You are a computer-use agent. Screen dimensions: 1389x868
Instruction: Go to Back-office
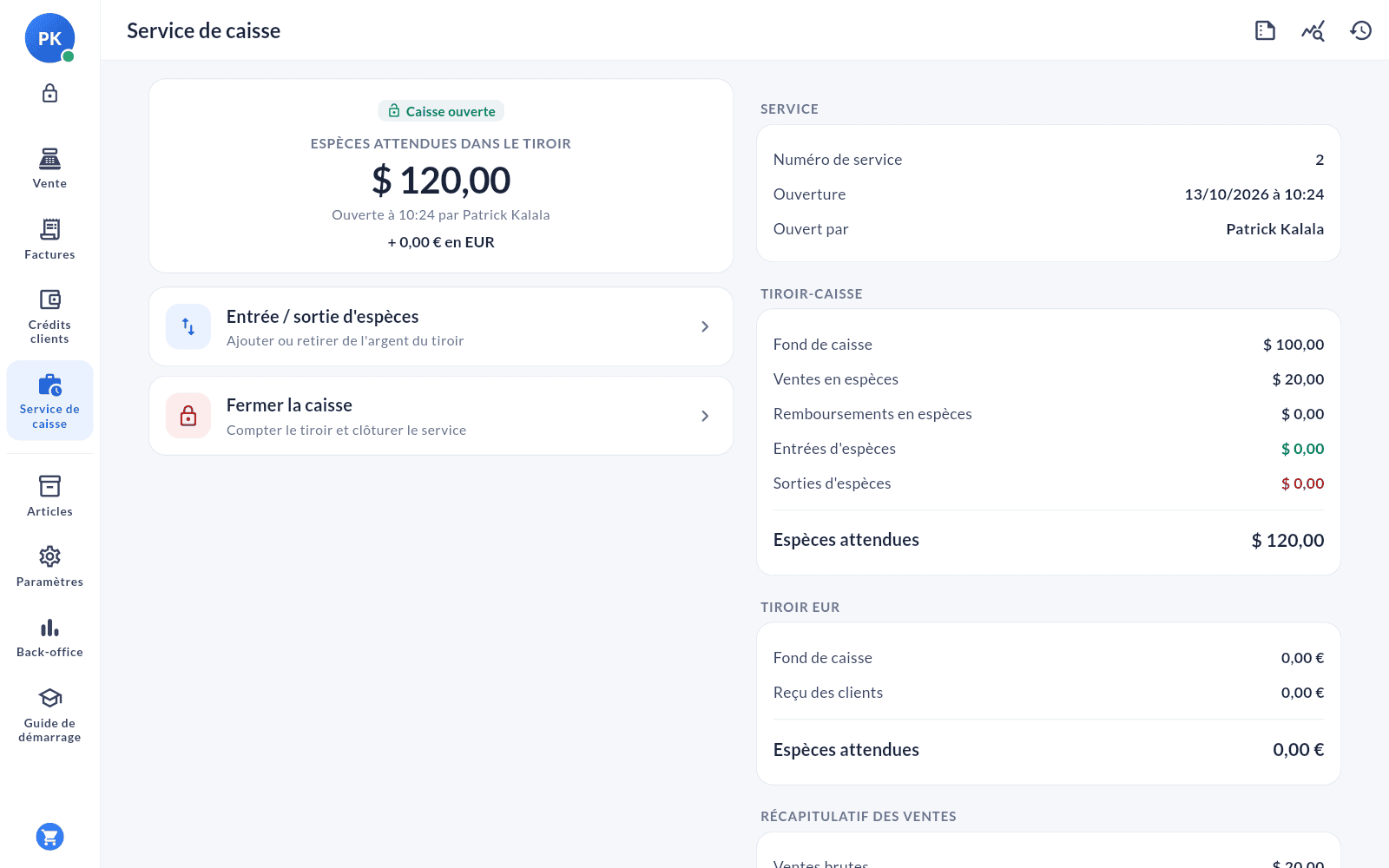pyautogui.click(x=49, y=638)
